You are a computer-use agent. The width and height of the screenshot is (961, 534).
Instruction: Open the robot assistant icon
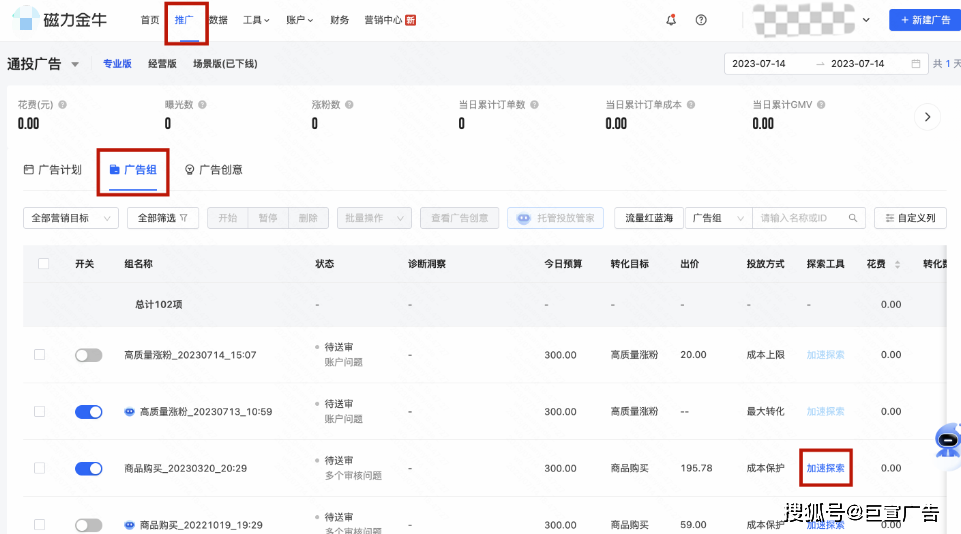[948, 440]
